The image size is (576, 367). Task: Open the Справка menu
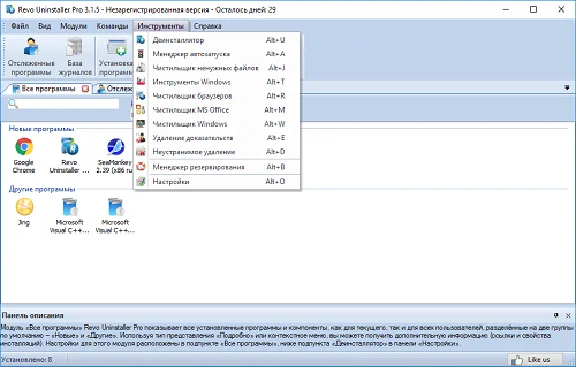208,26
